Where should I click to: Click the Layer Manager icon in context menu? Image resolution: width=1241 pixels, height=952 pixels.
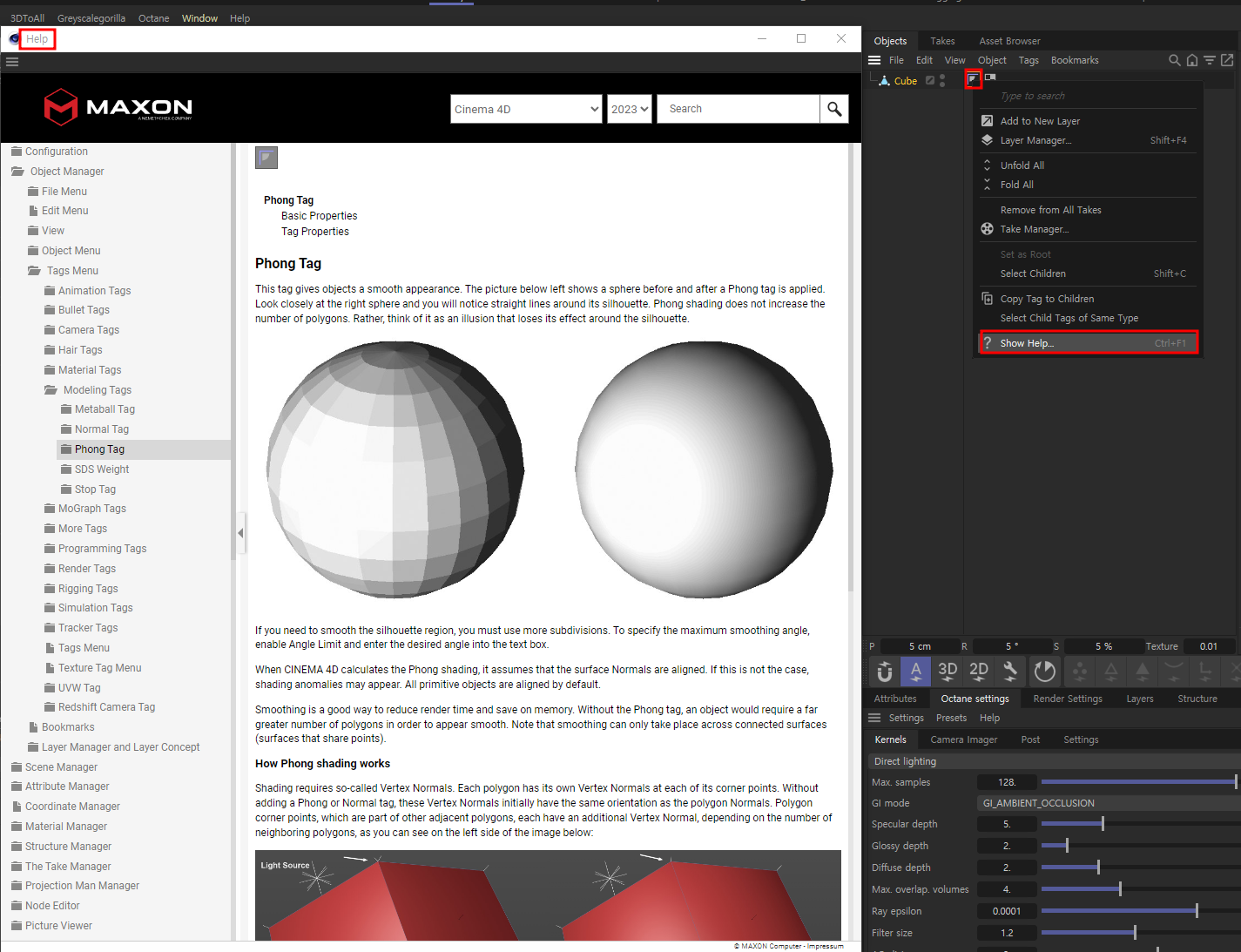tap(987, 140)
